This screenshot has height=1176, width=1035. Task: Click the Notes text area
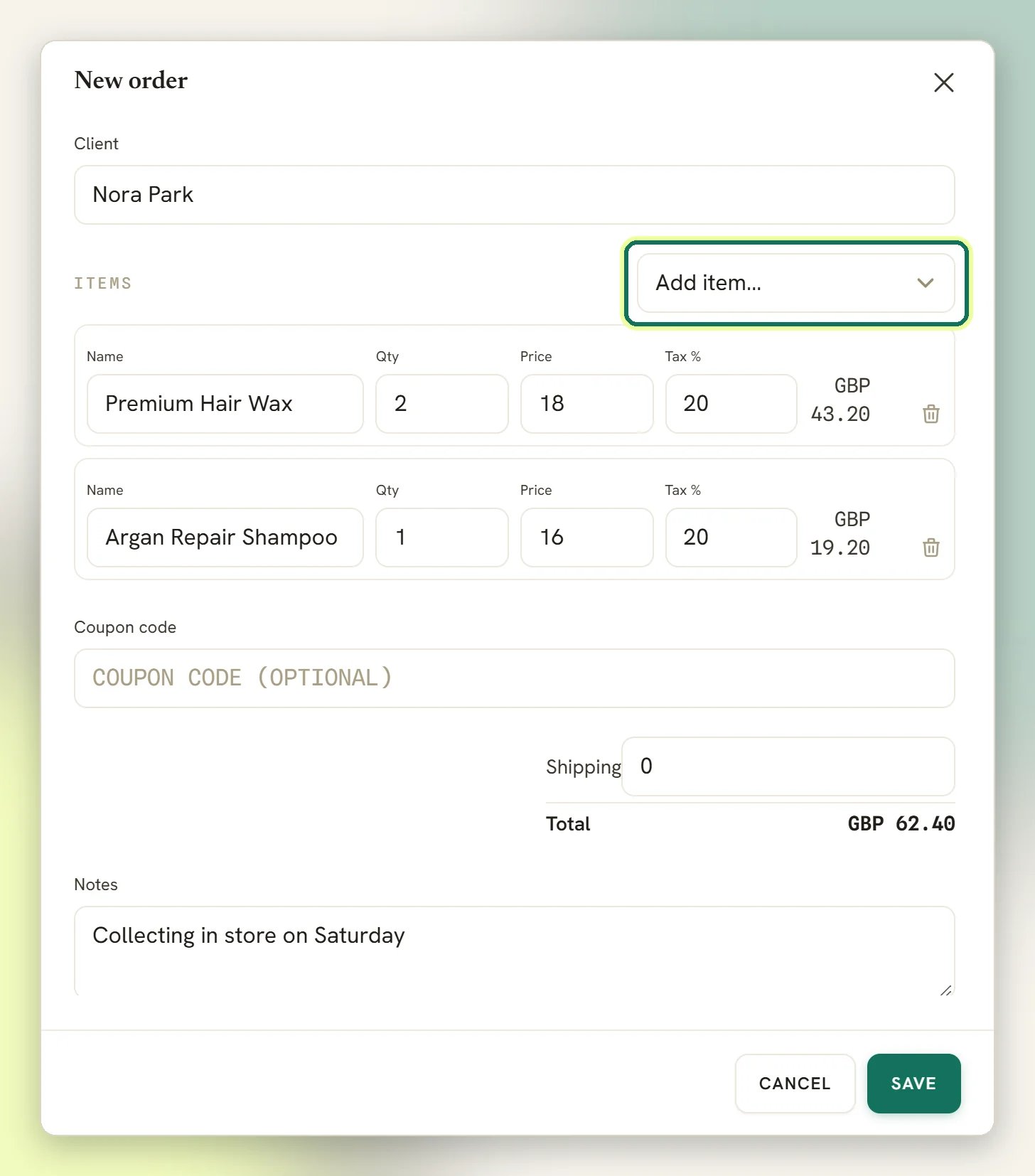click(514, 951)
